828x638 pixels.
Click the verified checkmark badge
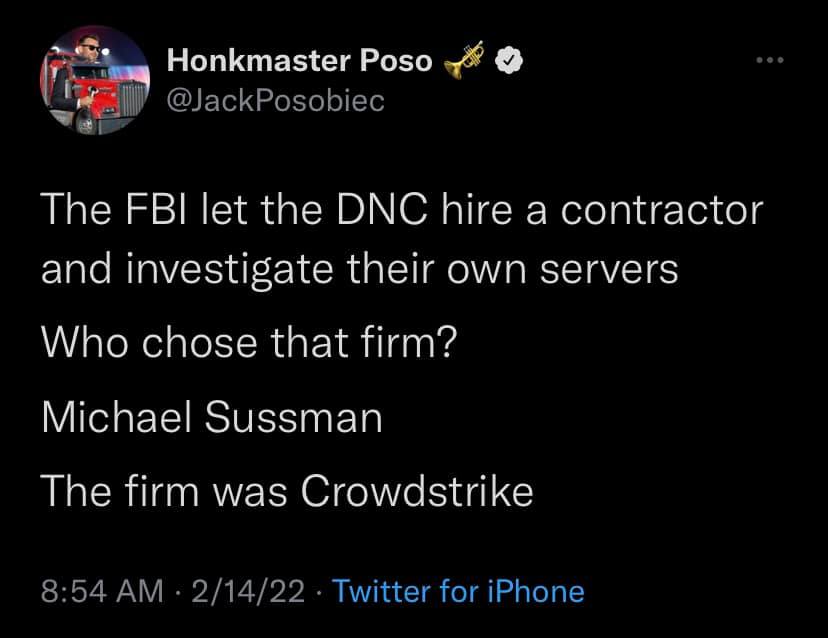point(509,61)
